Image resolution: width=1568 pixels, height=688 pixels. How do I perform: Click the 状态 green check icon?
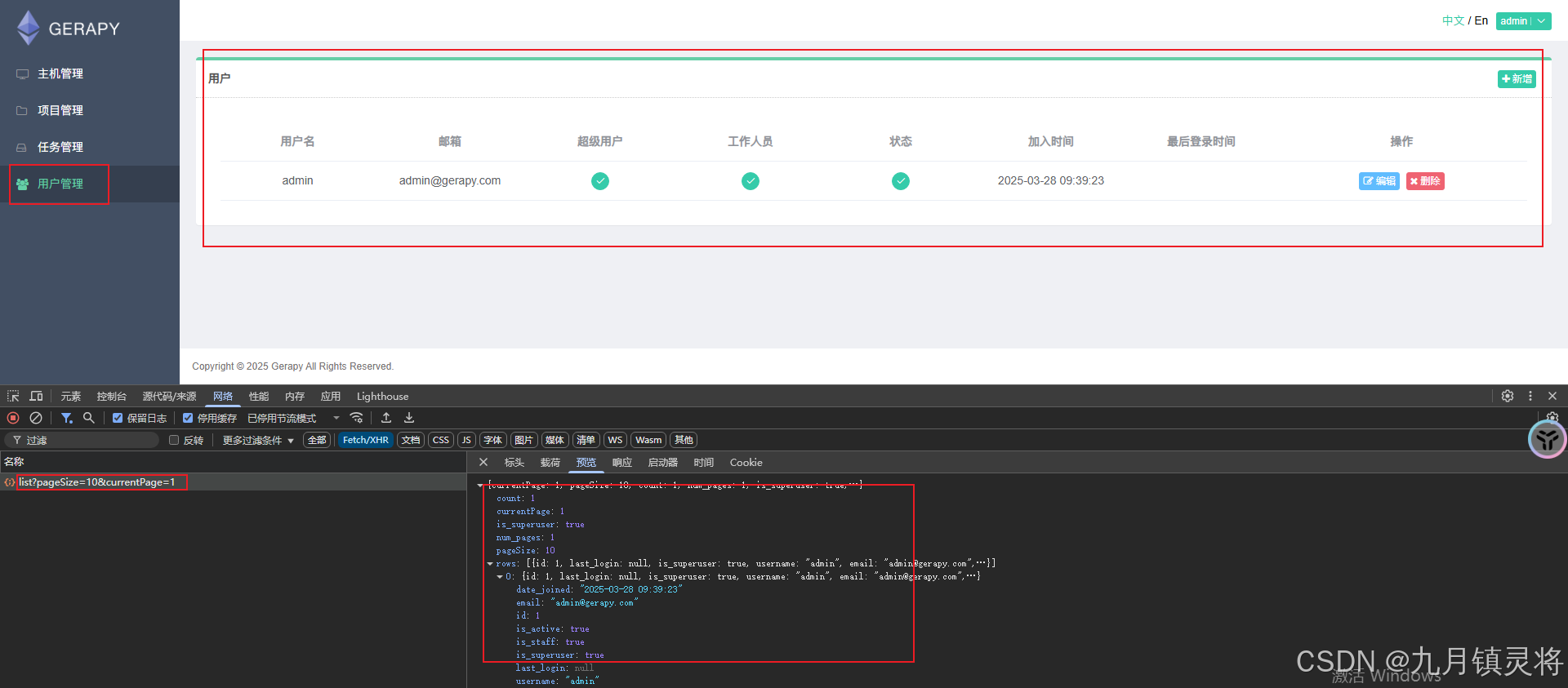click(x=901, y=181)
